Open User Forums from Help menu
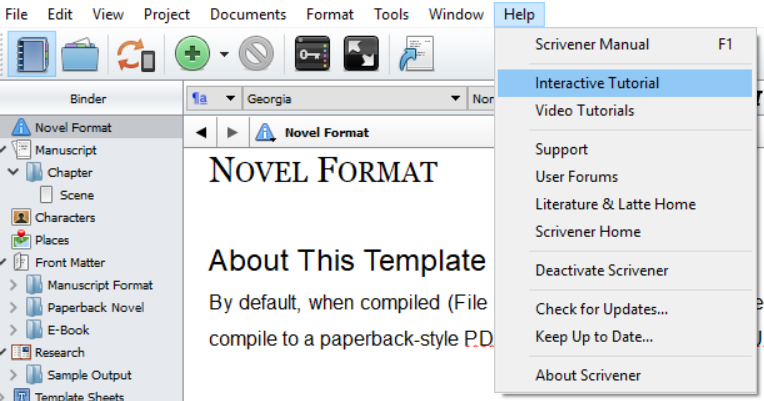 pyautogui.click(x=626, y=176)
